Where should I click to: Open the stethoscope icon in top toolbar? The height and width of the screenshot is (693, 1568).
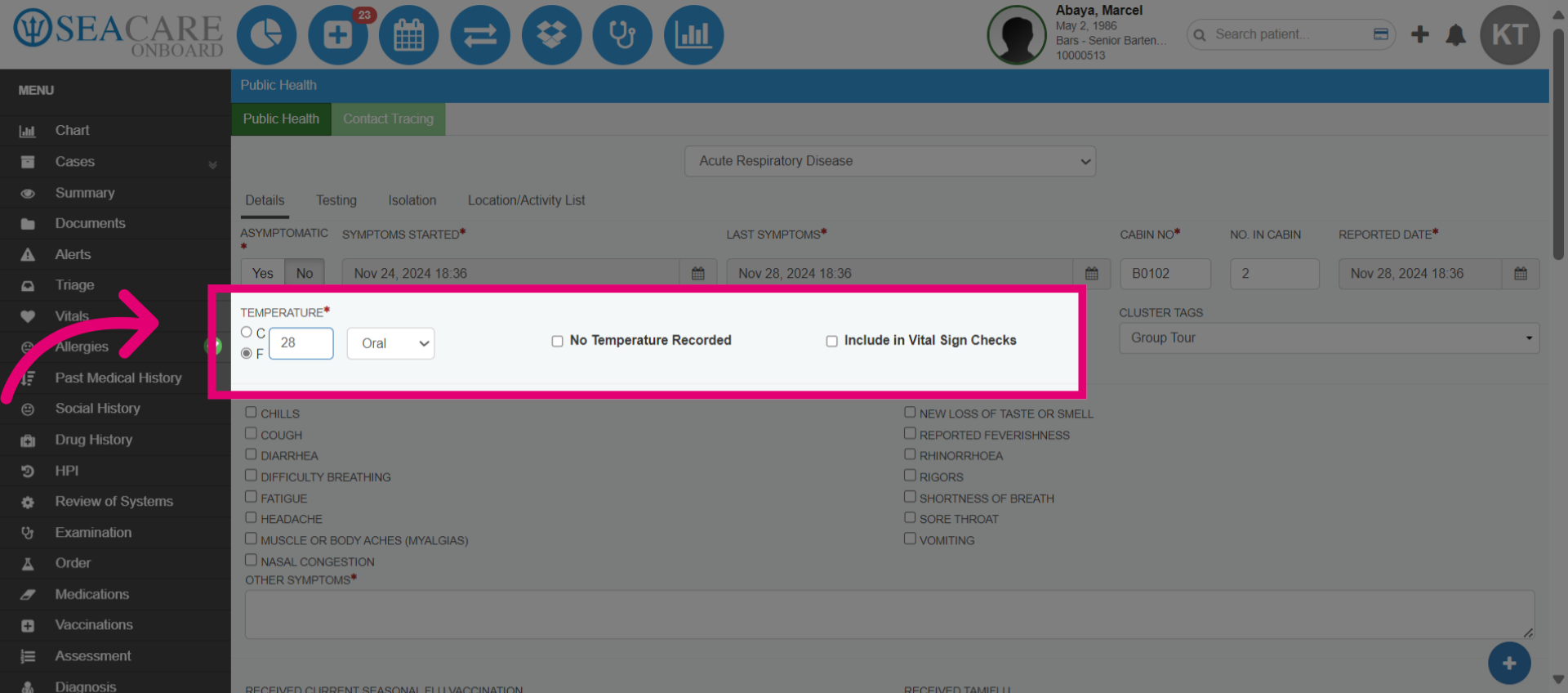[x=622, y=35]
